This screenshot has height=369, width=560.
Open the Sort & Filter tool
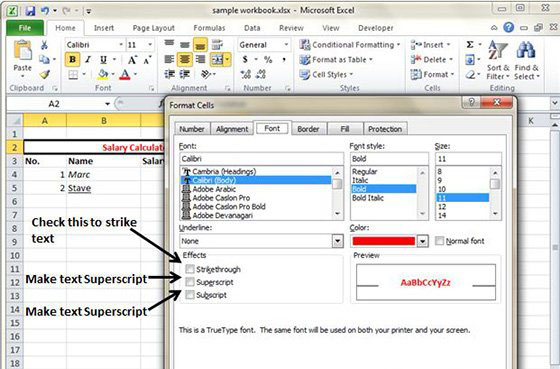coord(498,60)
